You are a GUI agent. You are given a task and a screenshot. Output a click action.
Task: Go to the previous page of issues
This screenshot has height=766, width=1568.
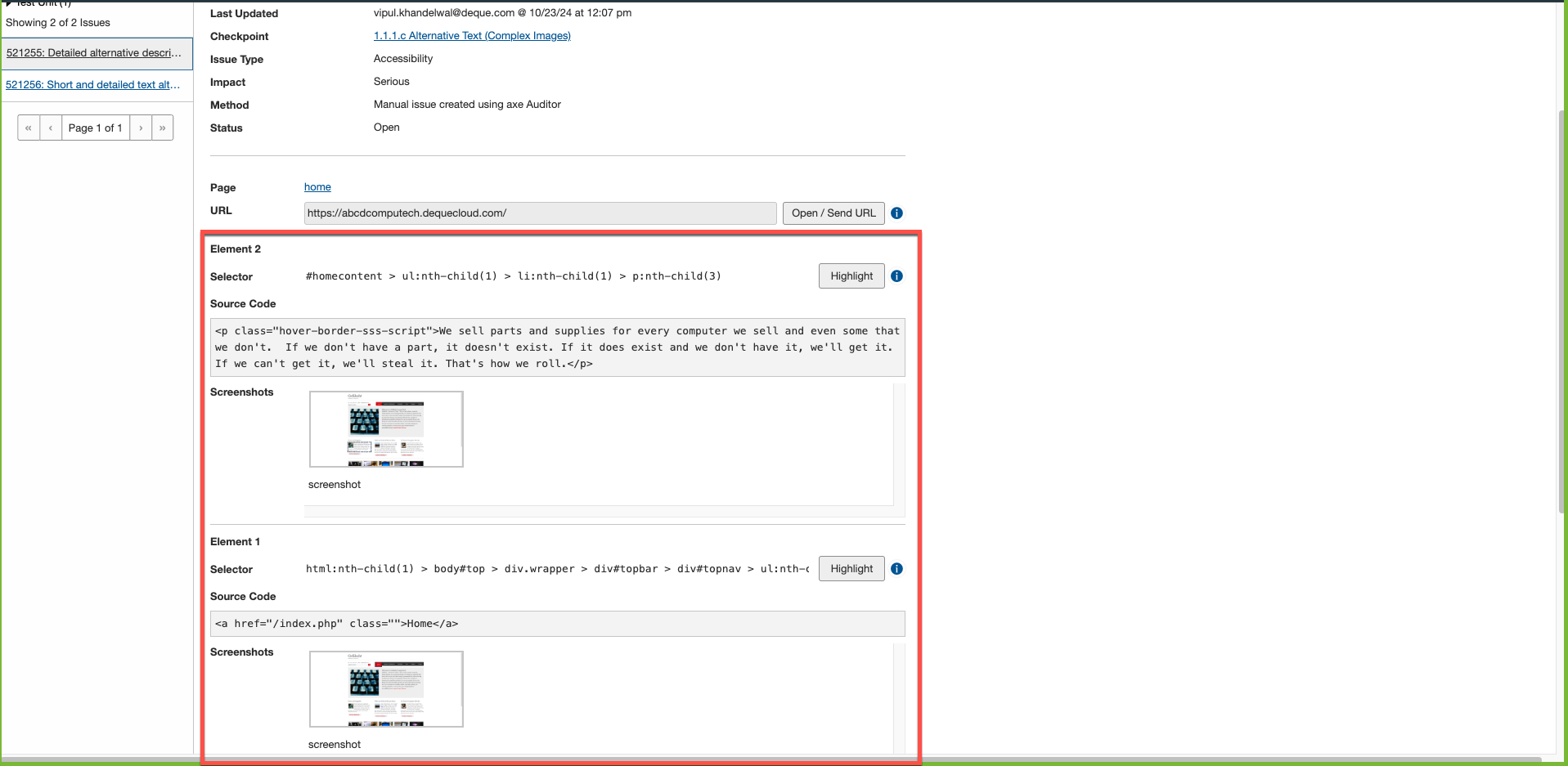click(51, 128)
